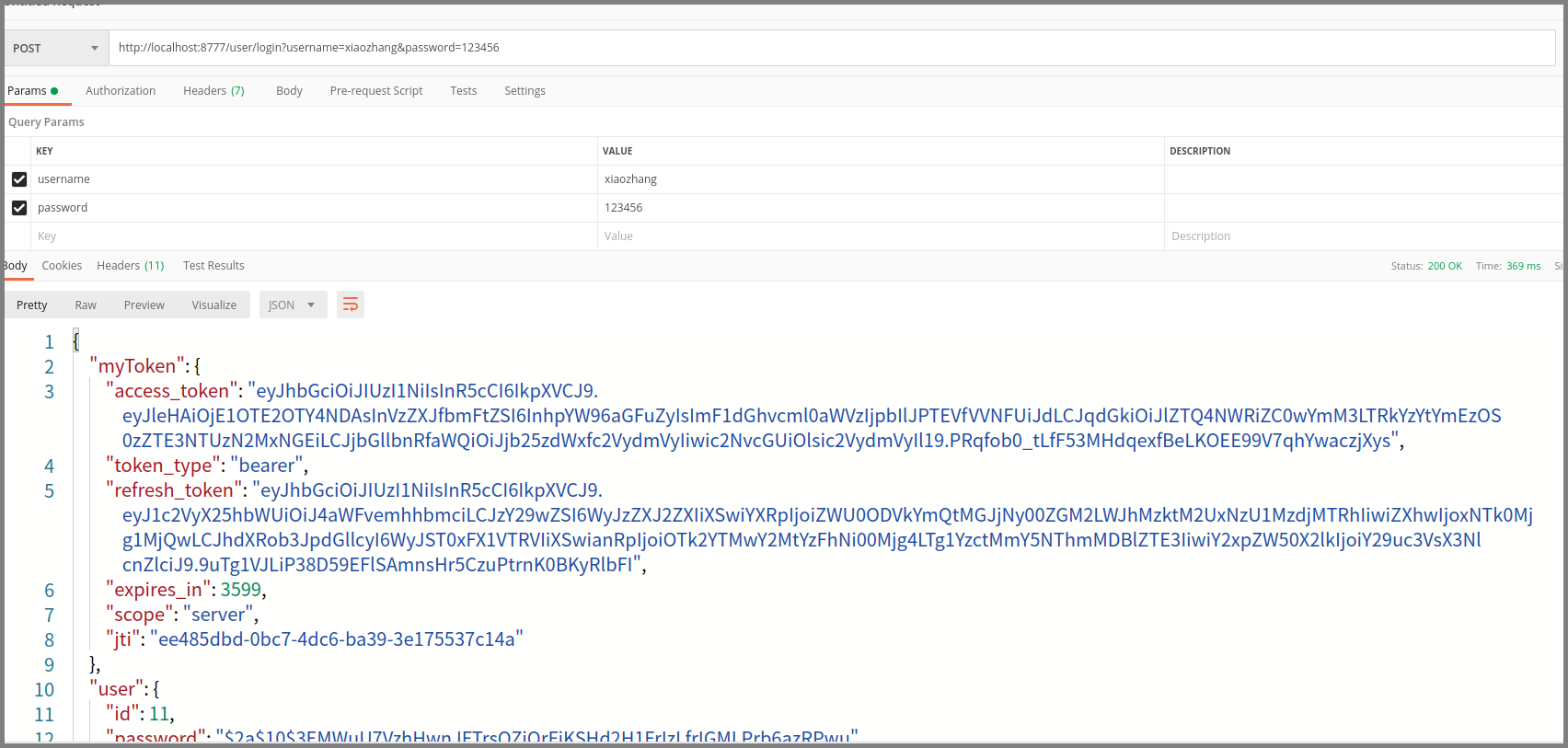
Task: Click the xiaozhang value cell
Action: pyautogui.click(x=881, y=179)
